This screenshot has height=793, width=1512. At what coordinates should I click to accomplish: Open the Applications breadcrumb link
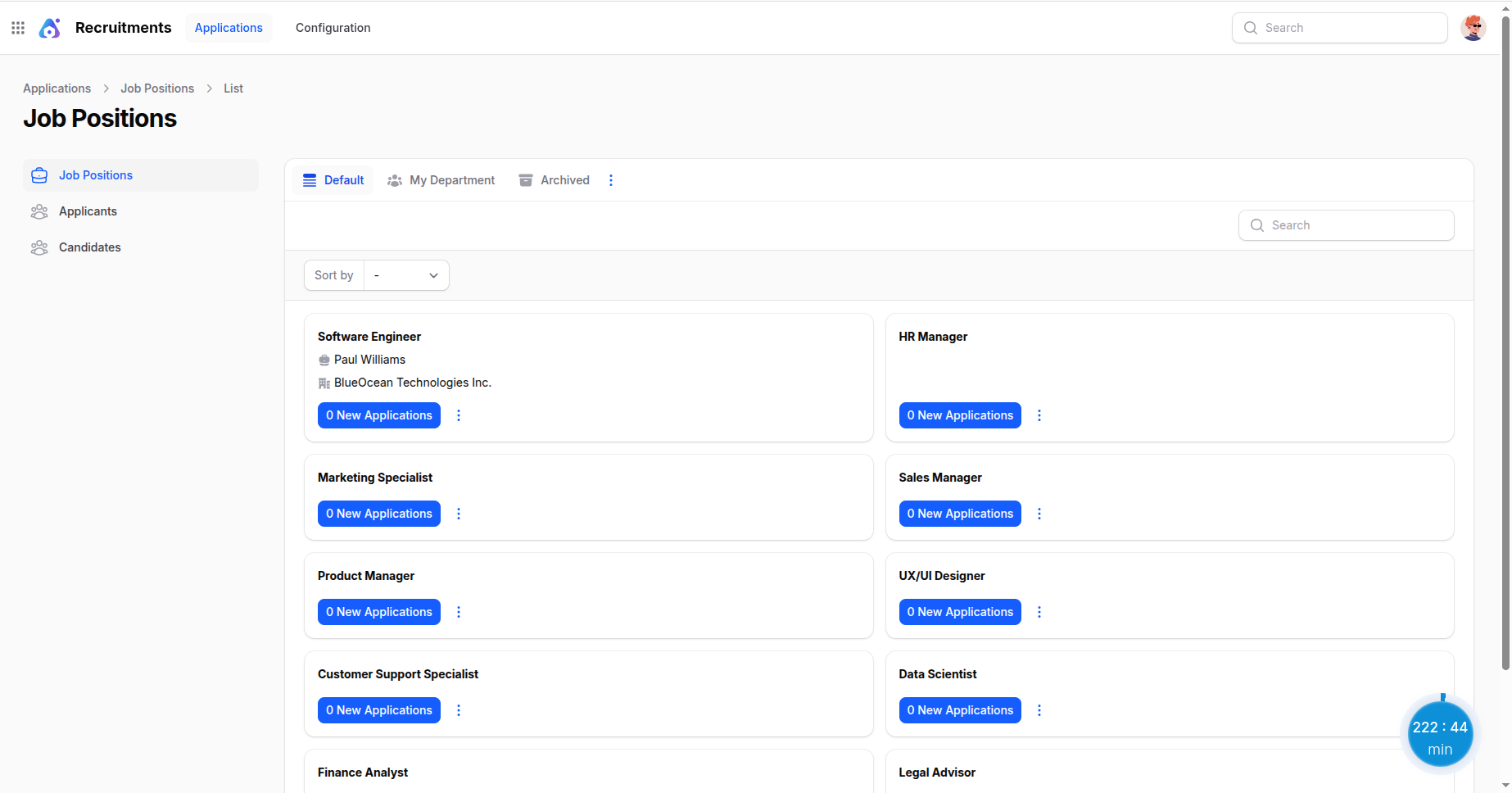[x=57, y=88]
